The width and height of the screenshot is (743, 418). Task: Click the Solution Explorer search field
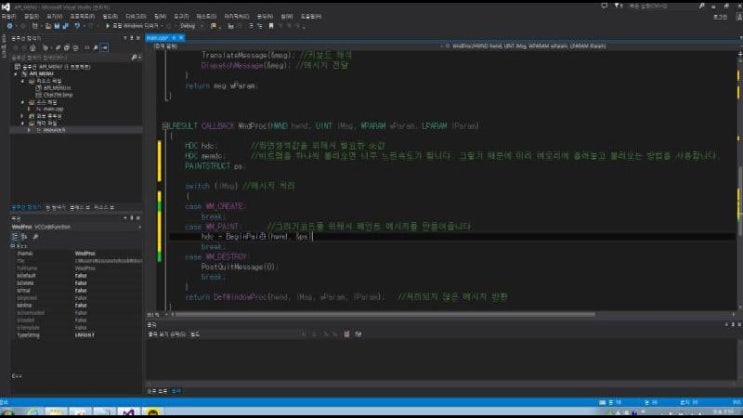click(x=65, y=56)
